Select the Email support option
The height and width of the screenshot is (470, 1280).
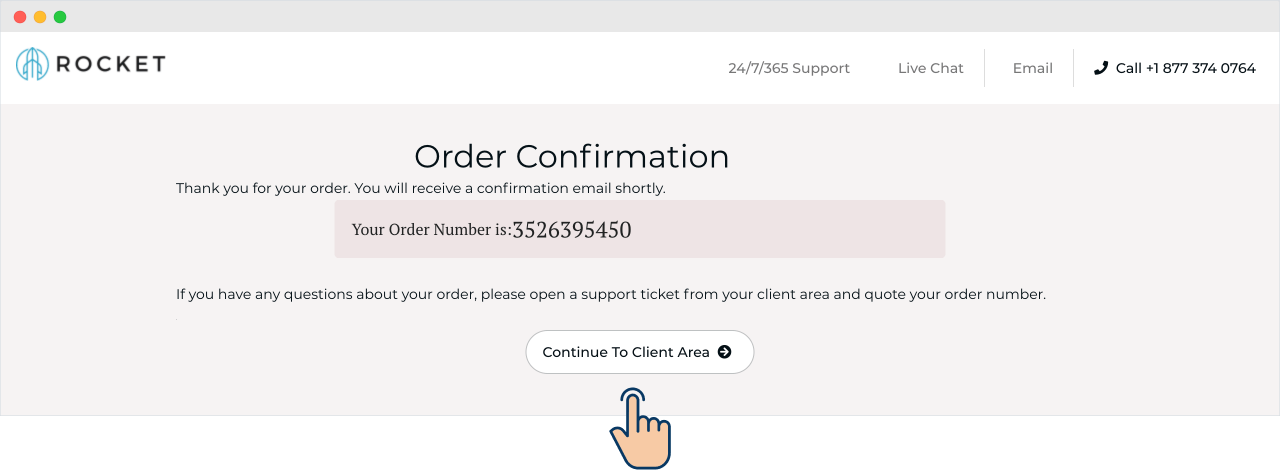coord(1032,68)
